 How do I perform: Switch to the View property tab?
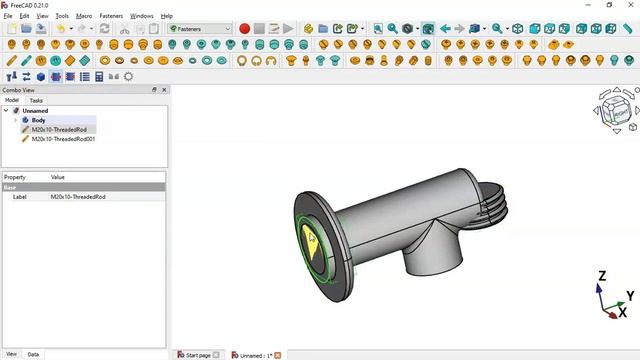tap(11, 354)
